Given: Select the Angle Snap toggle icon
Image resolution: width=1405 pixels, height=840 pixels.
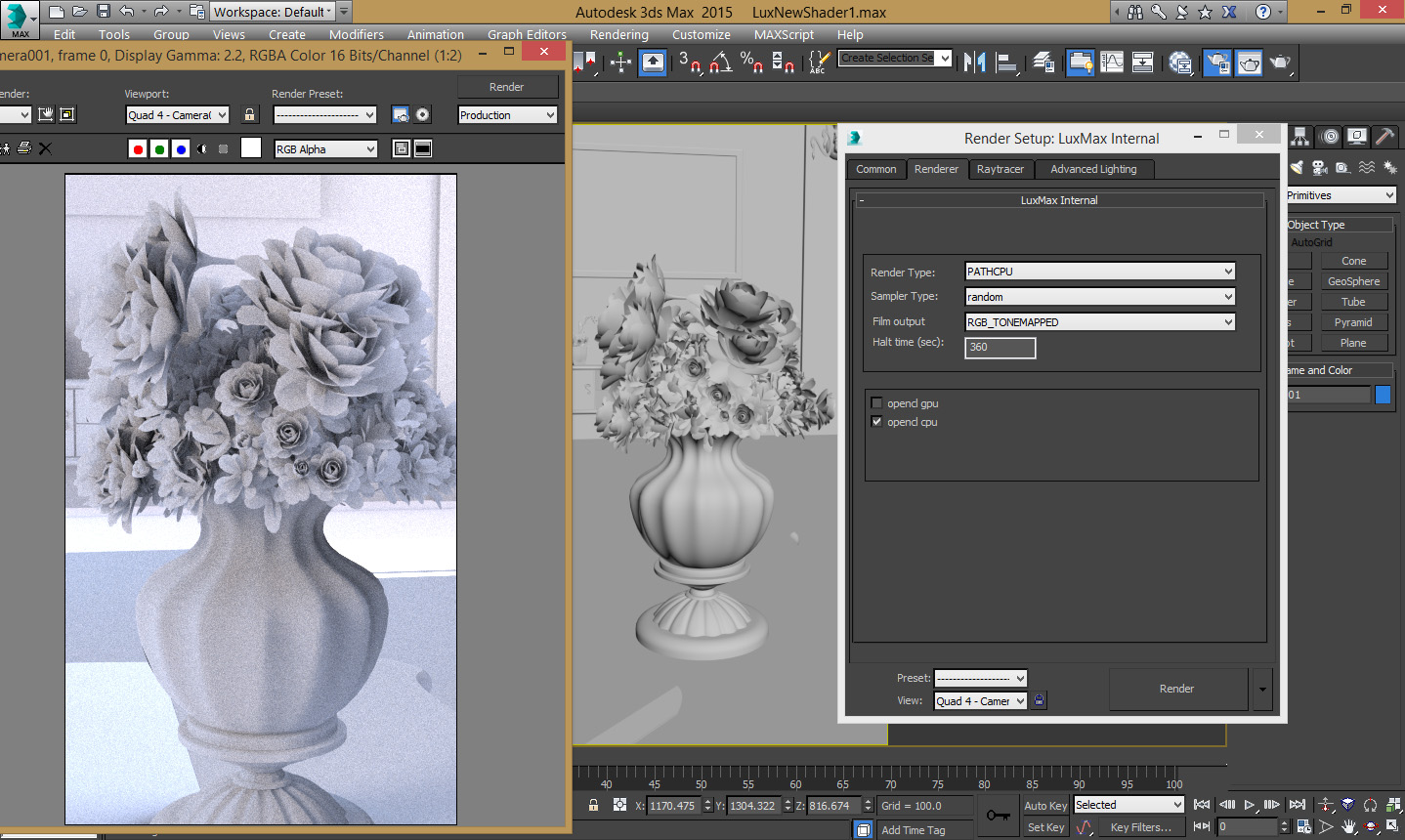Looking at the screenshot, I should click(720, 63).
